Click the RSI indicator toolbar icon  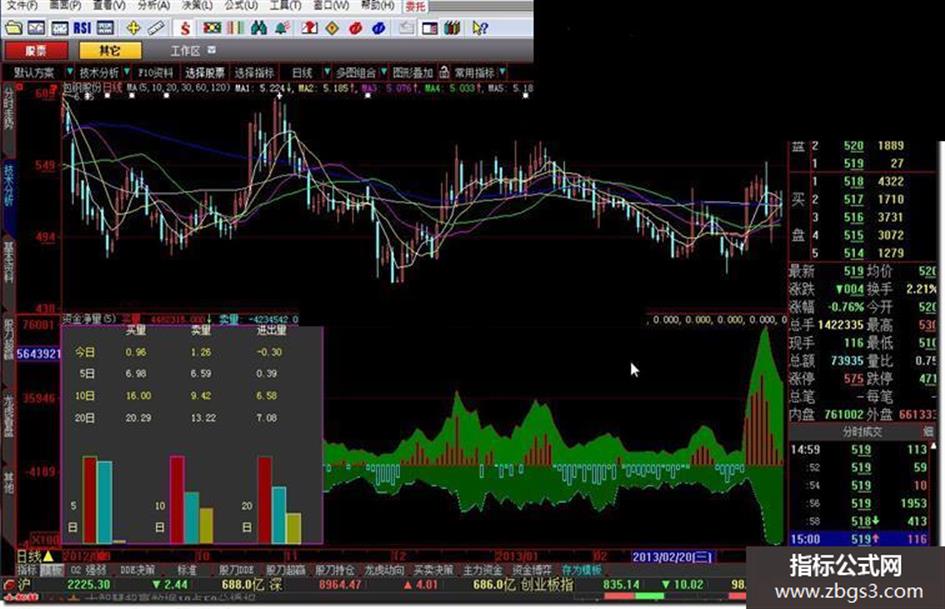pyautogui.click(x=82, y=28)
